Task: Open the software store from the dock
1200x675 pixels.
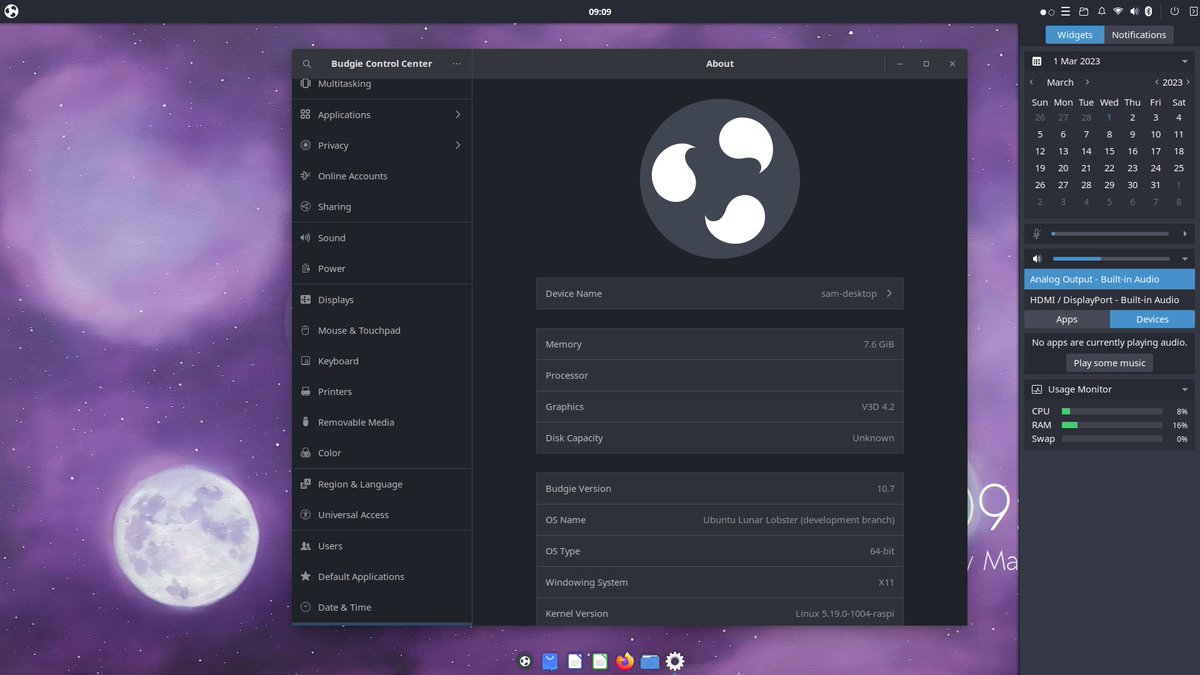Action: [550, 661]
